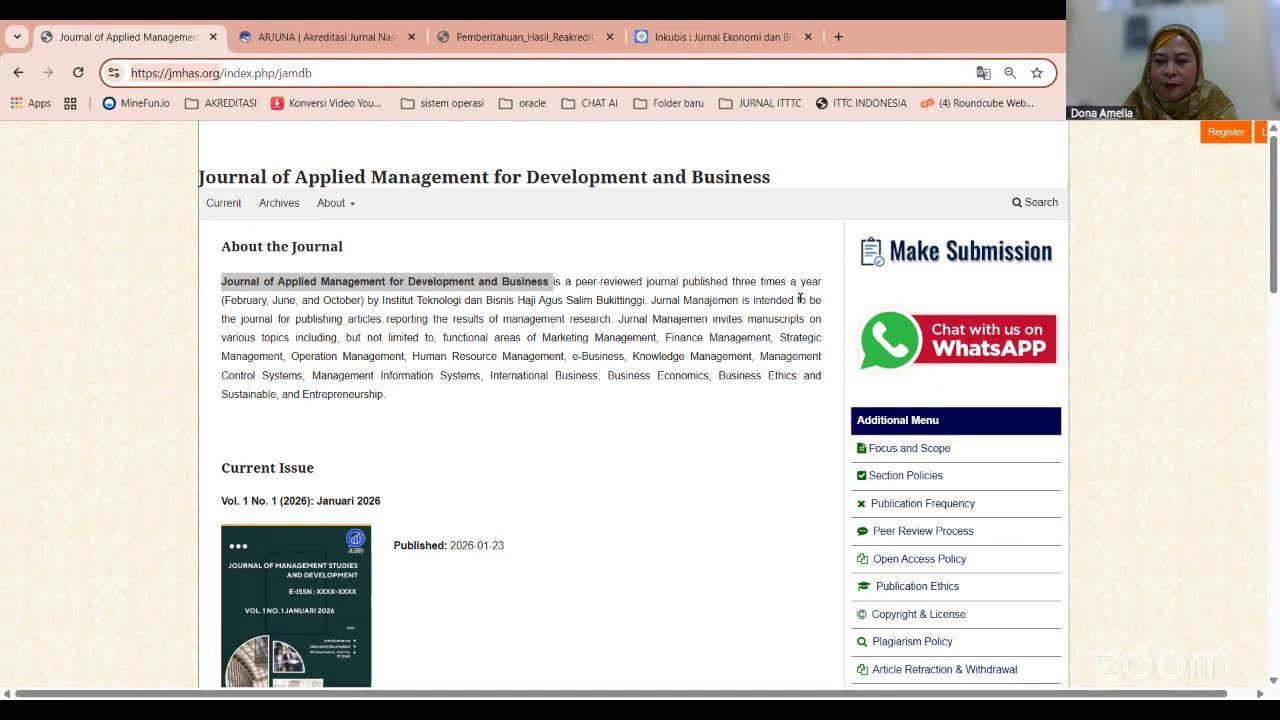Viewport: 1280px width, 720px height.
Task: Open the Vol. 1 No. 1 (2026) issue link
Action: 300,501
